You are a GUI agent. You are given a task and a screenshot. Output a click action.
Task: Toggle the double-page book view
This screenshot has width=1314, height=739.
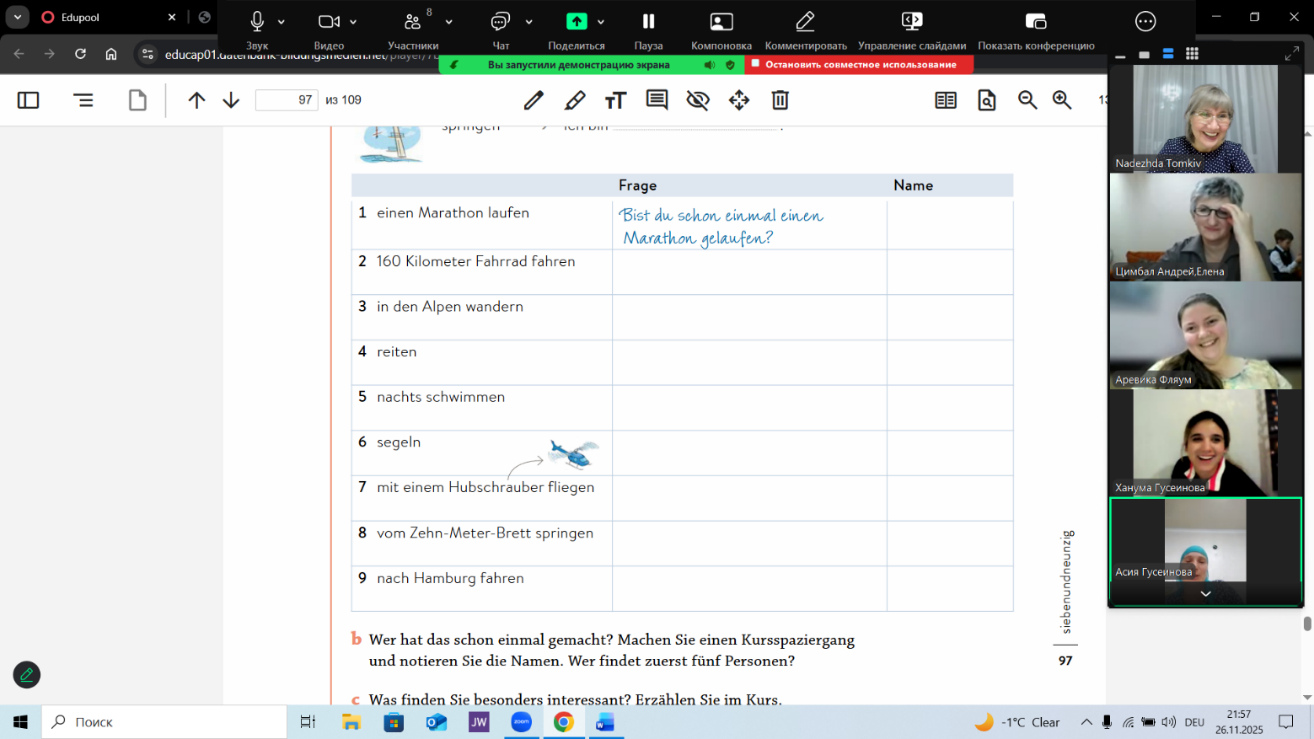pos(945,100)
